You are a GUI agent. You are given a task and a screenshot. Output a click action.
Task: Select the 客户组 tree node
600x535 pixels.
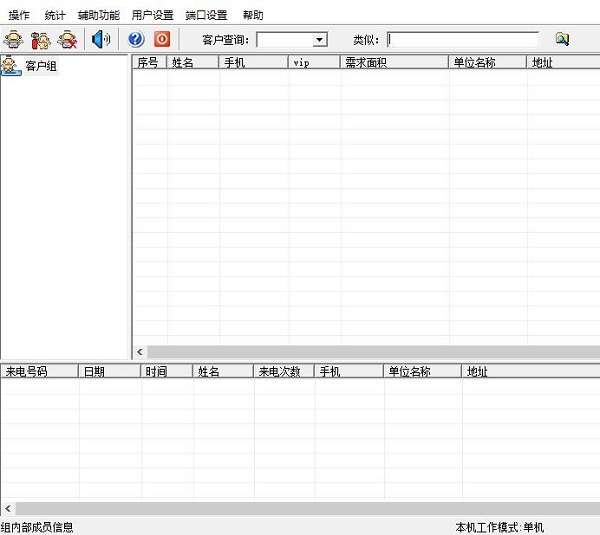(41, 66)
